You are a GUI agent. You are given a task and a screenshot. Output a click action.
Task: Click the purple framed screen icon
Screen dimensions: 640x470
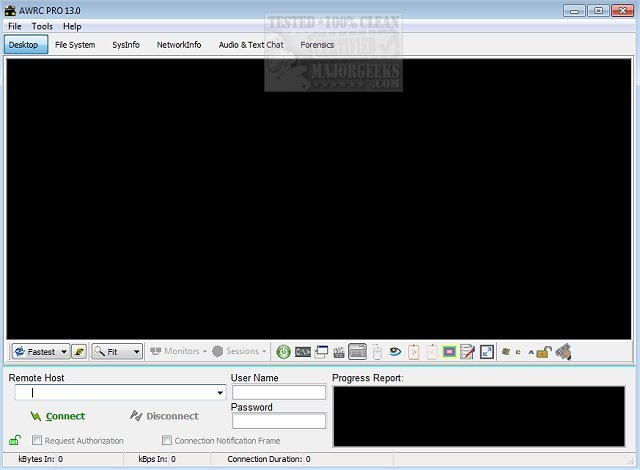pos(449,352)
